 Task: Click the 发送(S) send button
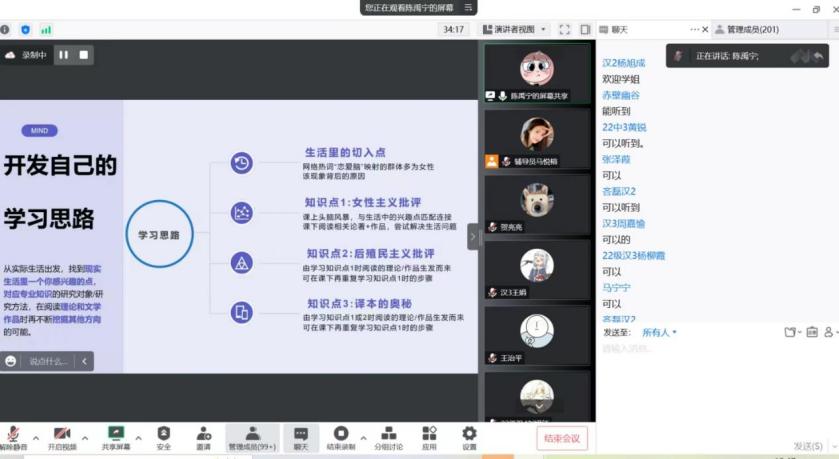(x=807, y=446)
